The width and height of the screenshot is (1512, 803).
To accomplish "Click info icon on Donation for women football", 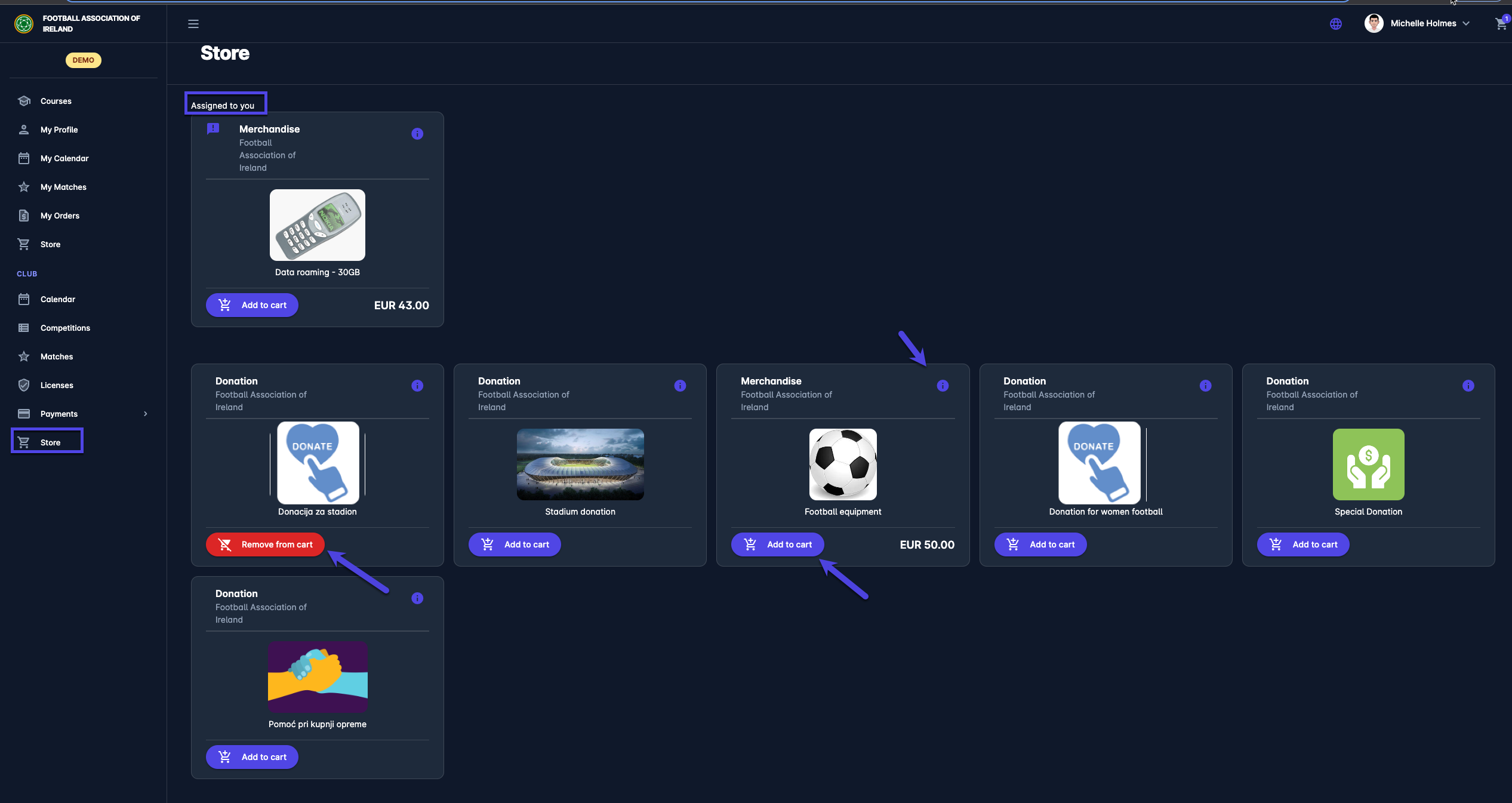I will tap(1205, 386).
